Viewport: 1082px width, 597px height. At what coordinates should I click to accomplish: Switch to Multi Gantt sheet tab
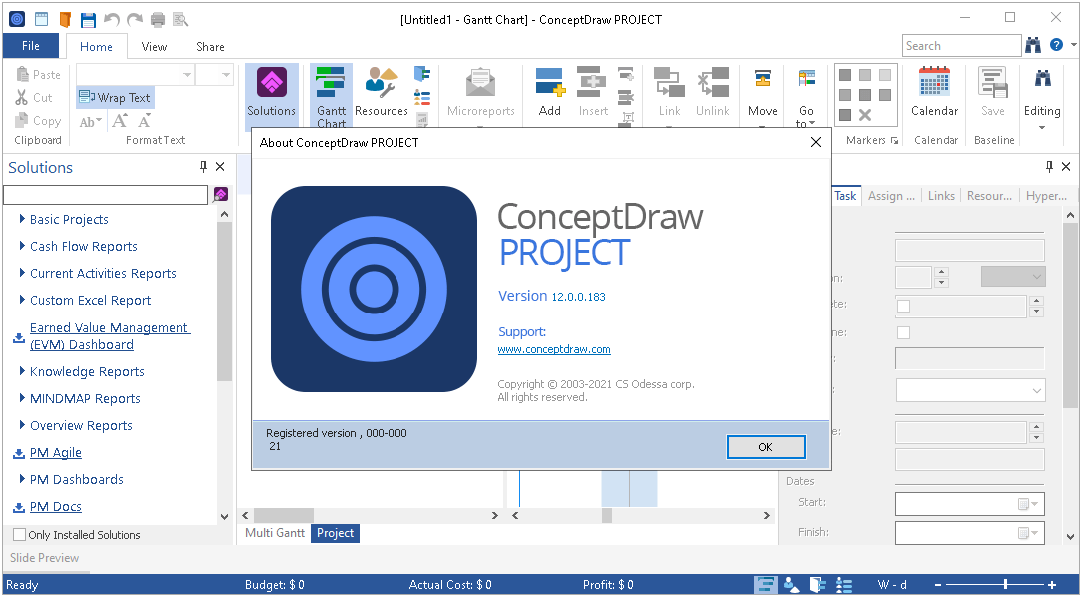(x=275, y=533)
